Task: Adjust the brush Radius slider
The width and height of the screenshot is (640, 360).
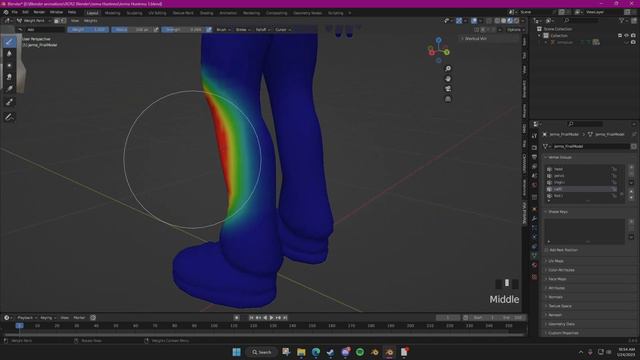Action: click(x=132, y=29)
